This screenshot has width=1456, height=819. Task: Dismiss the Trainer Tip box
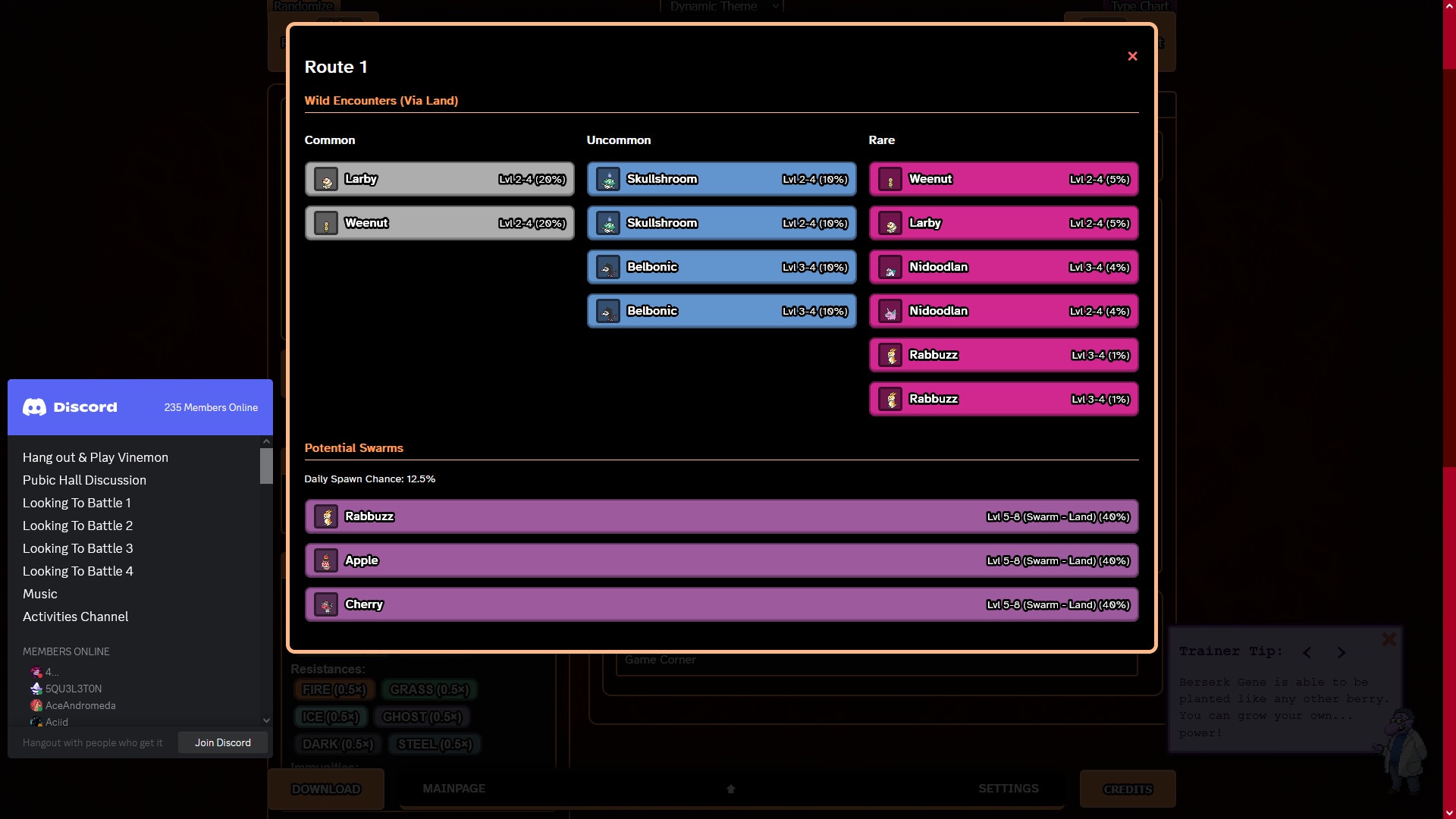pyautogui.click(x=1389, y=639)
